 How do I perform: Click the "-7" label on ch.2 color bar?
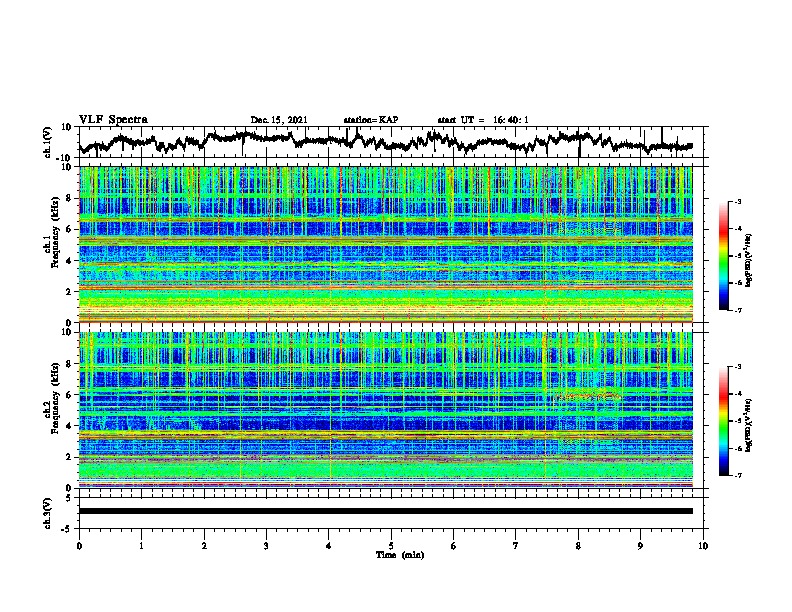737,475
